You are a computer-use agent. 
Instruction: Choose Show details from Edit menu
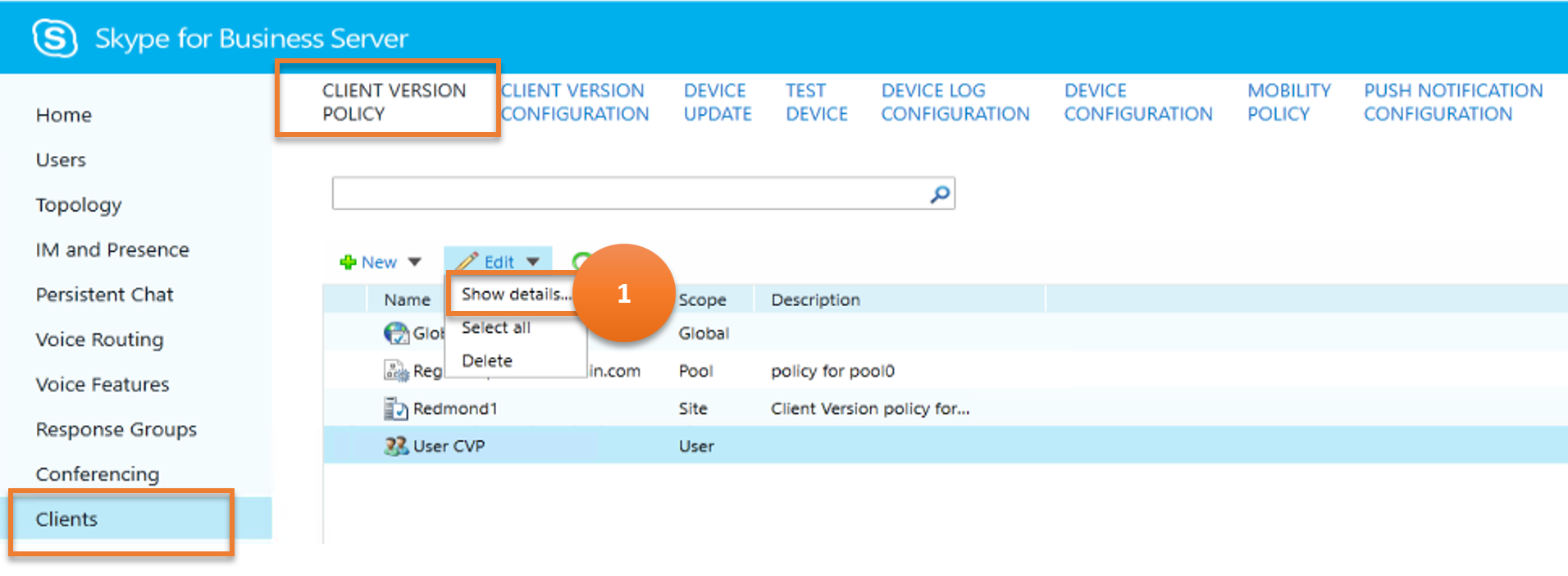pos(516,294)
